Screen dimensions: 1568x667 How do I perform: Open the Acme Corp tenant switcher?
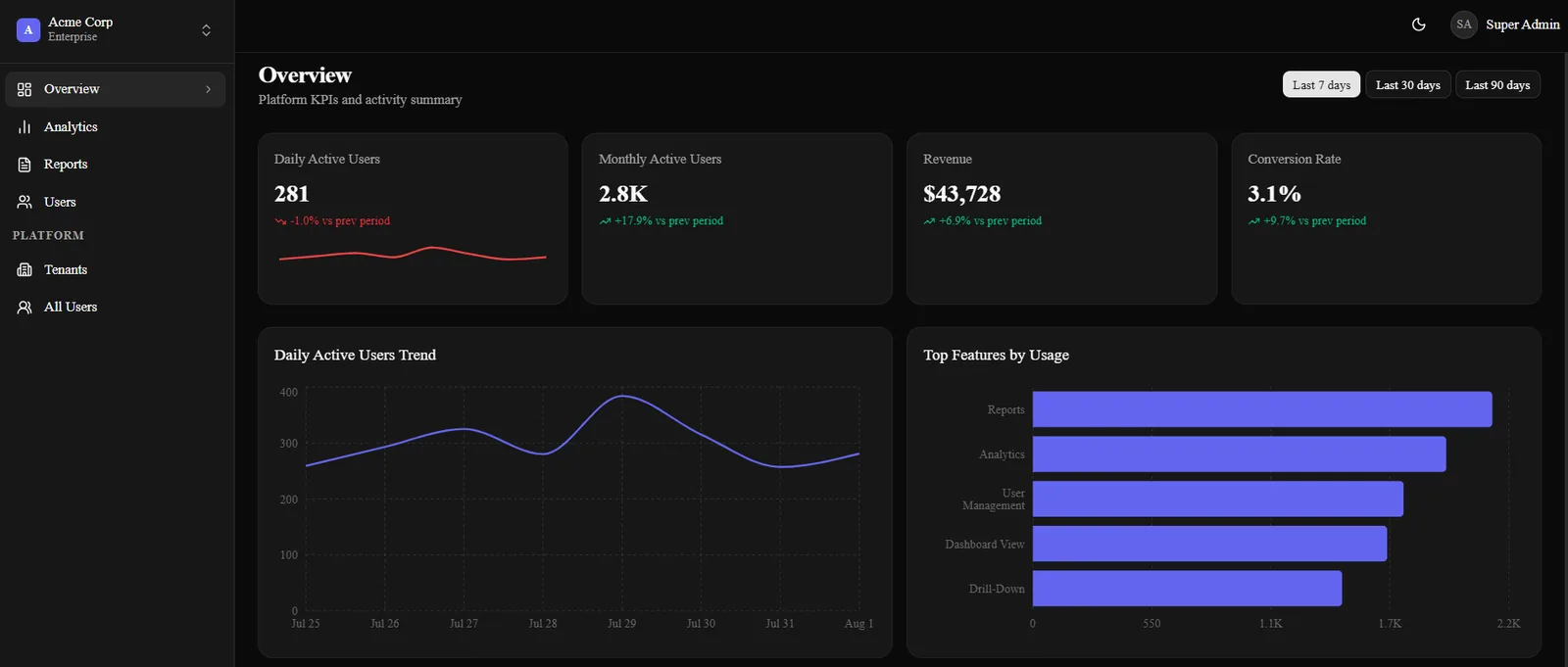click(x=117, y=29)
